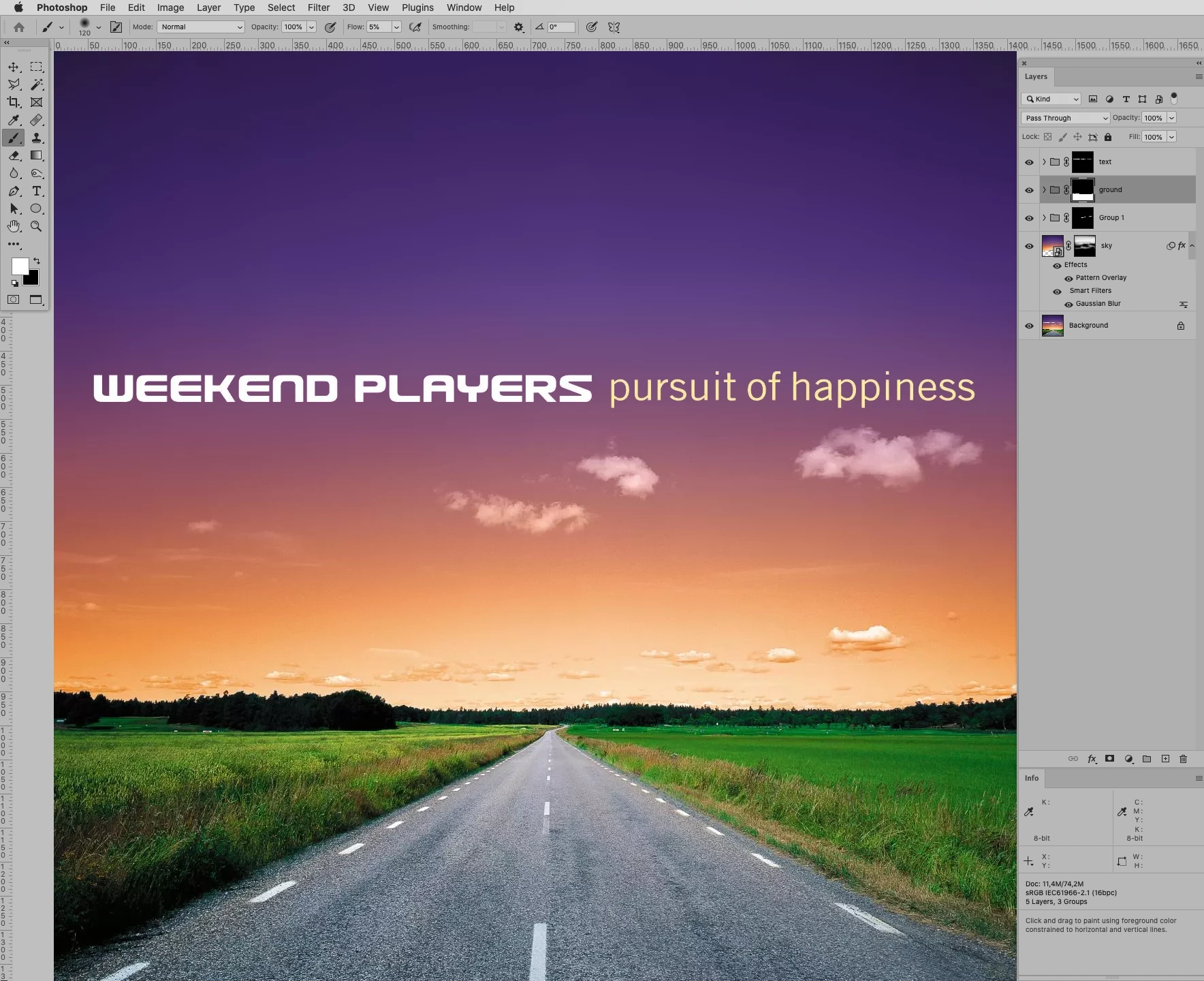Open the Plugins menu
Image resolution: width=1204 pixels, height=981 pixels.
(x=417, y=7)
